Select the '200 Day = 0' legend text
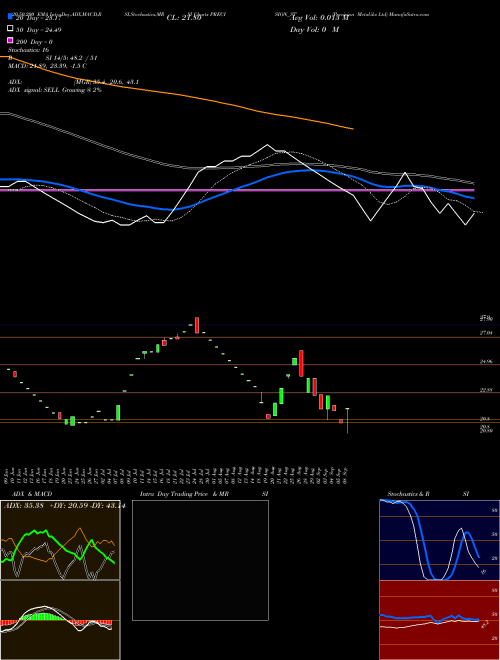 [34, 42]
